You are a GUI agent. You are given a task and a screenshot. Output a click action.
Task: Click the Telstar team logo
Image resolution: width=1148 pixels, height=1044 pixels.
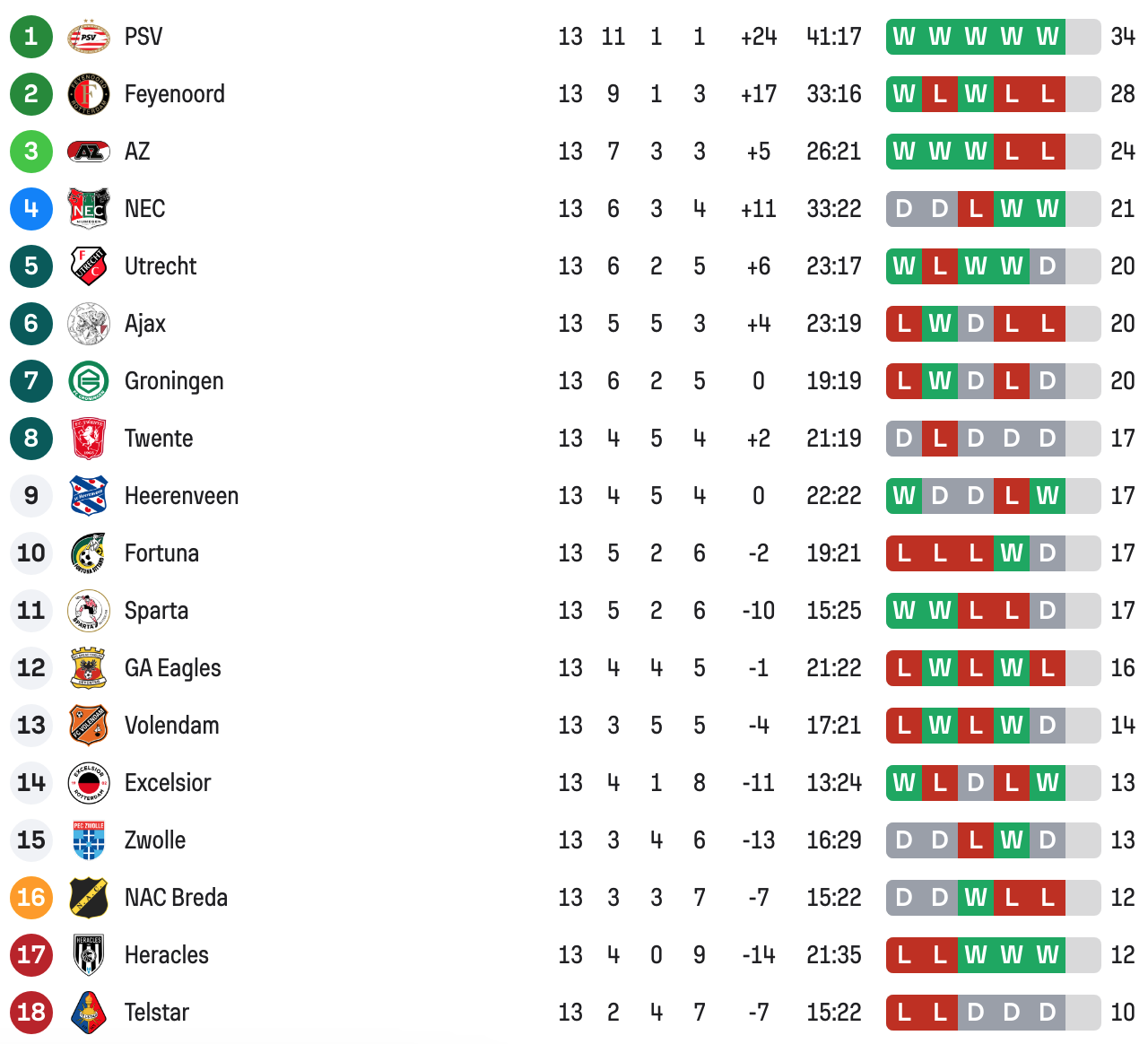pos(88,1013)
